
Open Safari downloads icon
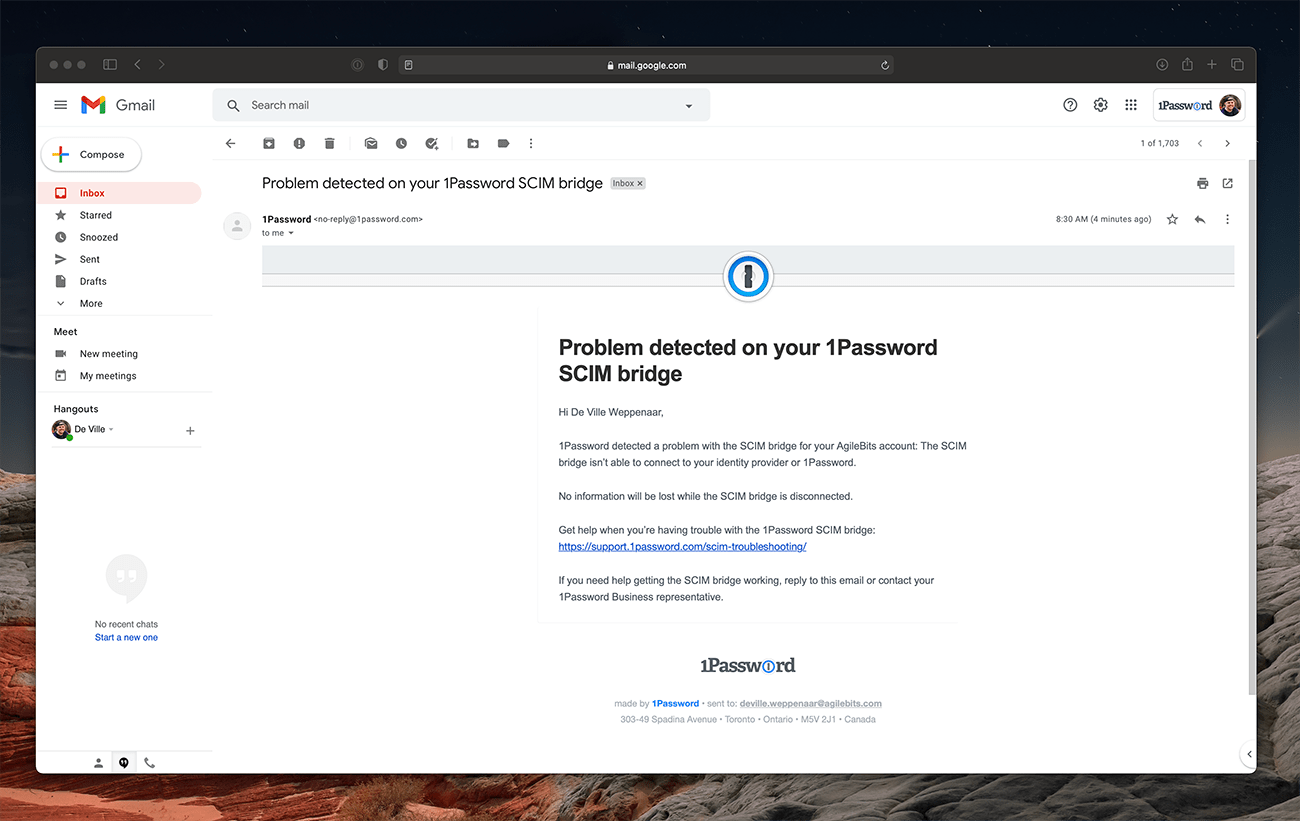click(1162, 65)
